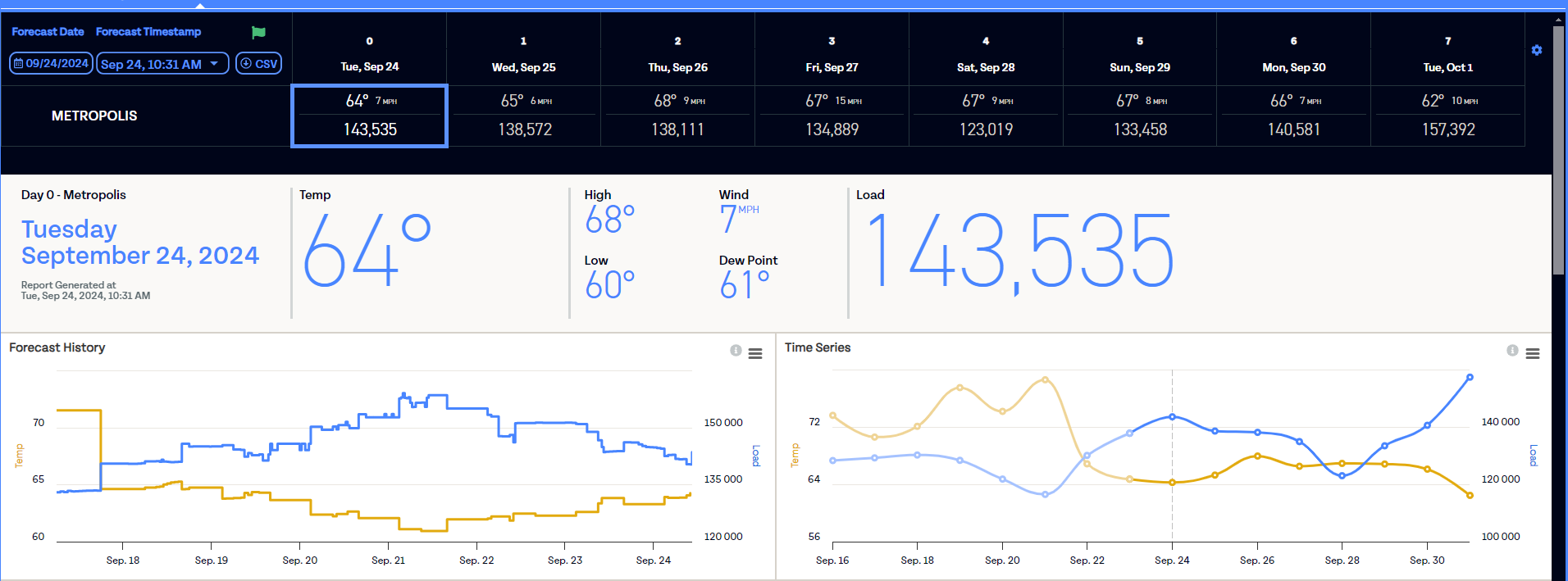Screen dimensions: 1568x581
Task: Select day 5 Sun, Sep 29 column
Action: [x=1140, y=50]
